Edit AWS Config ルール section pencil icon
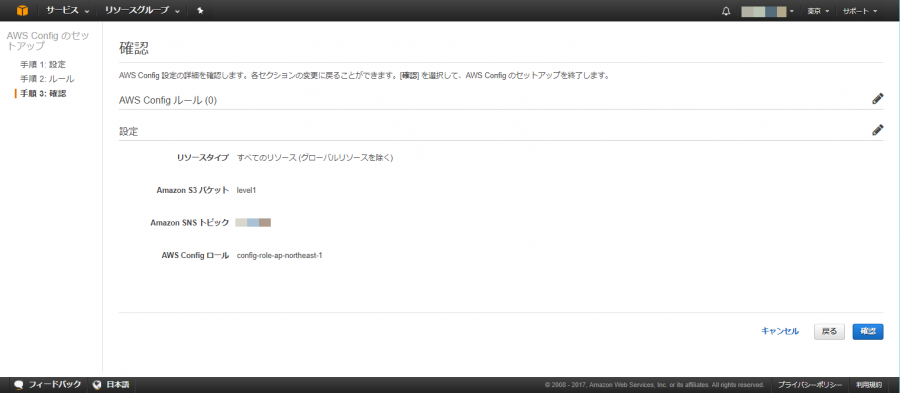Screen dimensions: 900x393 tap(877, 99)
